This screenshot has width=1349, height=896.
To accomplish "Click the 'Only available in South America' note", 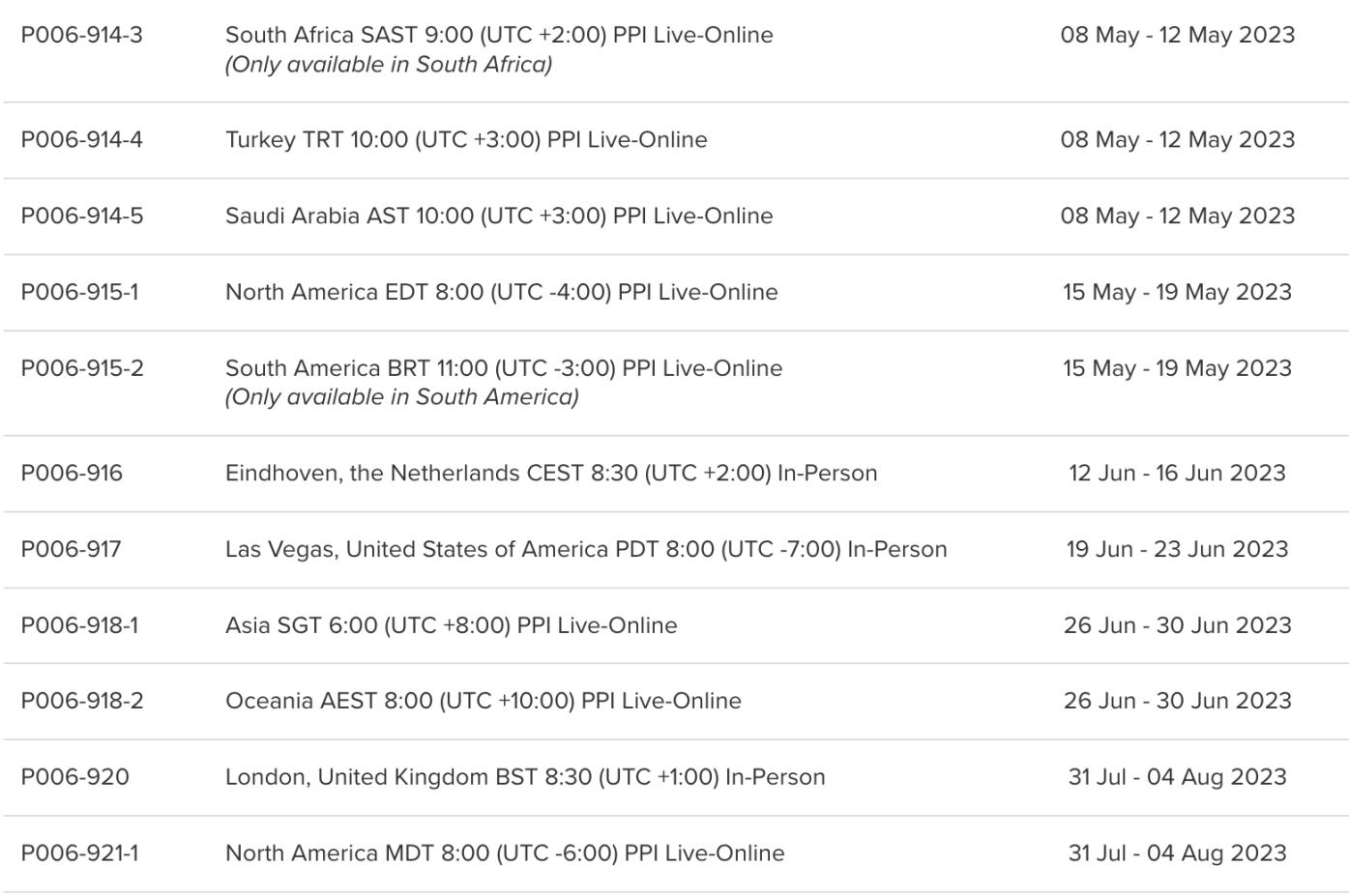I will point(402,397).
